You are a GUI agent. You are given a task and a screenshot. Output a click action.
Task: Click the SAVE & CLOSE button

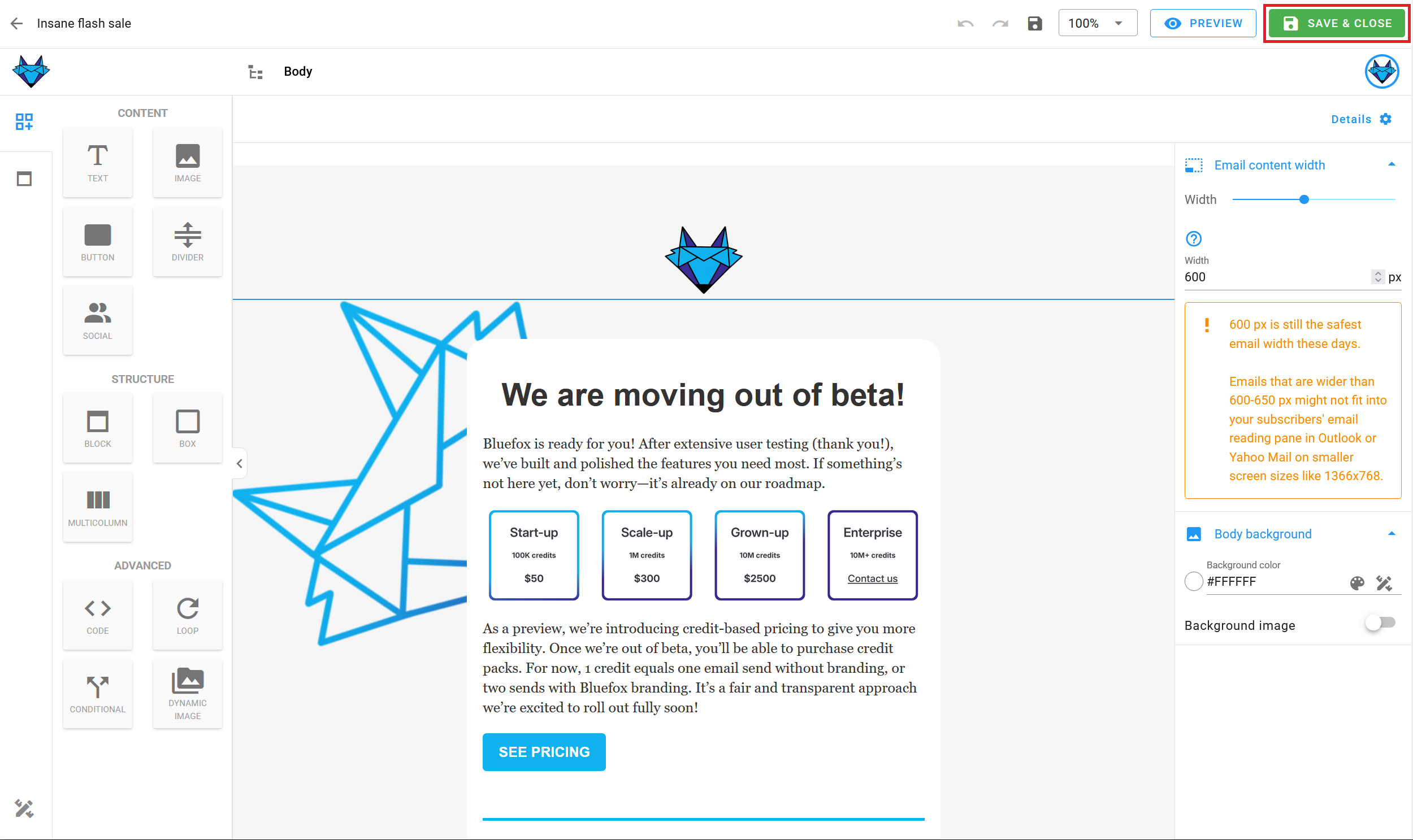coord(1336,23)
